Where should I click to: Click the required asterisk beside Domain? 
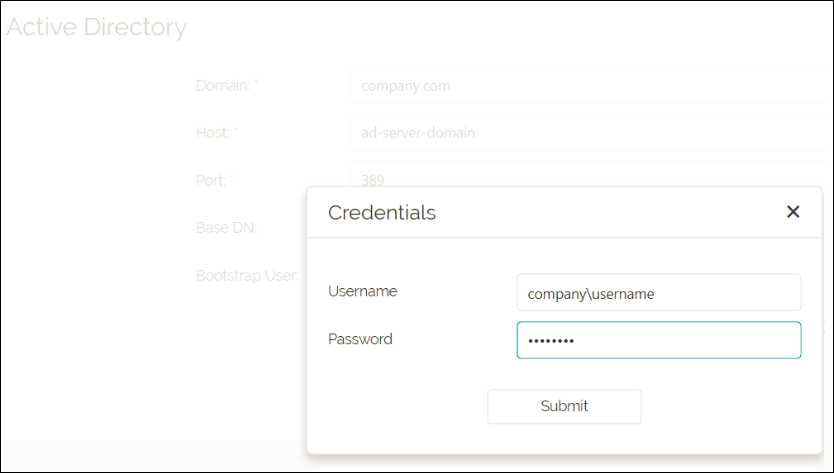[x=257, y=83]
